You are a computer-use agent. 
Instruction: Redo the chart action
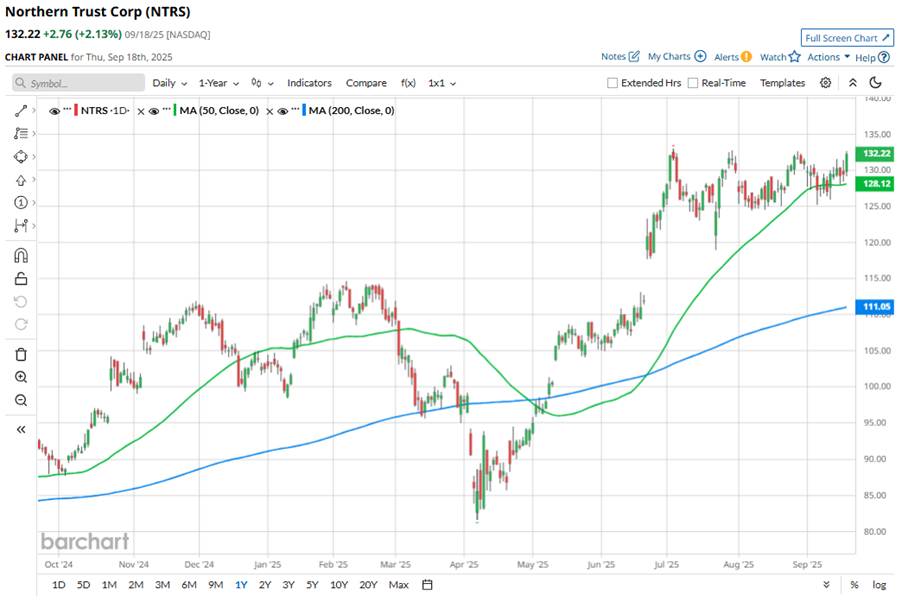[21, 324]
